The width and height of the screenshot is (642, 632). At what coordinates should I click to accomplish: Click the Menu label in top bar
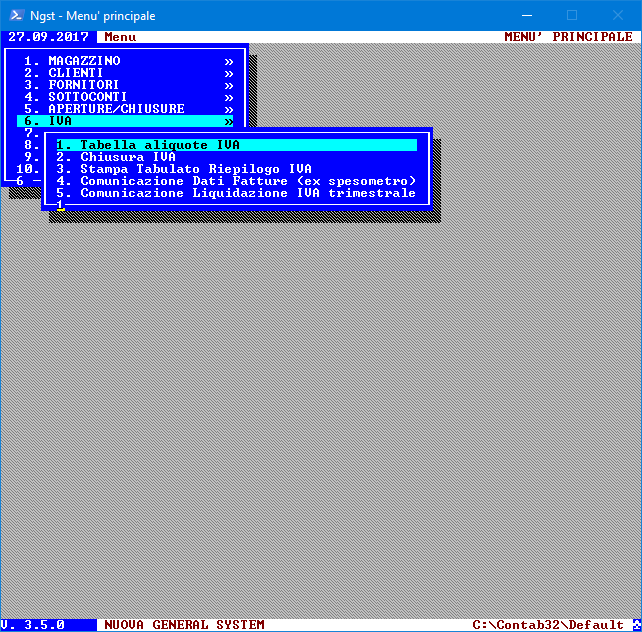click(x=120, y=37)
